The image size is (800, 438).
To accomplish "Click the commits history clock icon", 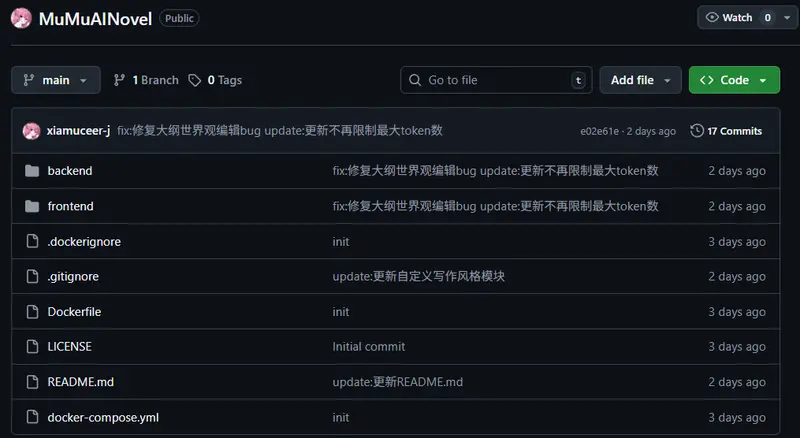I will point(696,131).
